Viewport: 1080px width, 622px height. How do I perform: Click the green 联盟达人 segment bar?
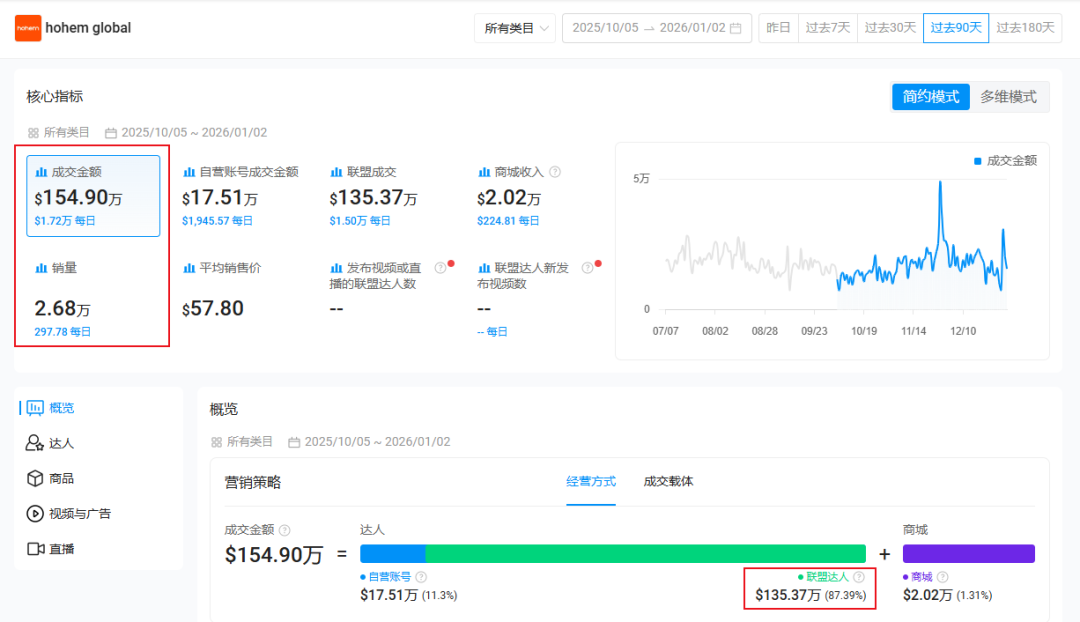(645, 552)
